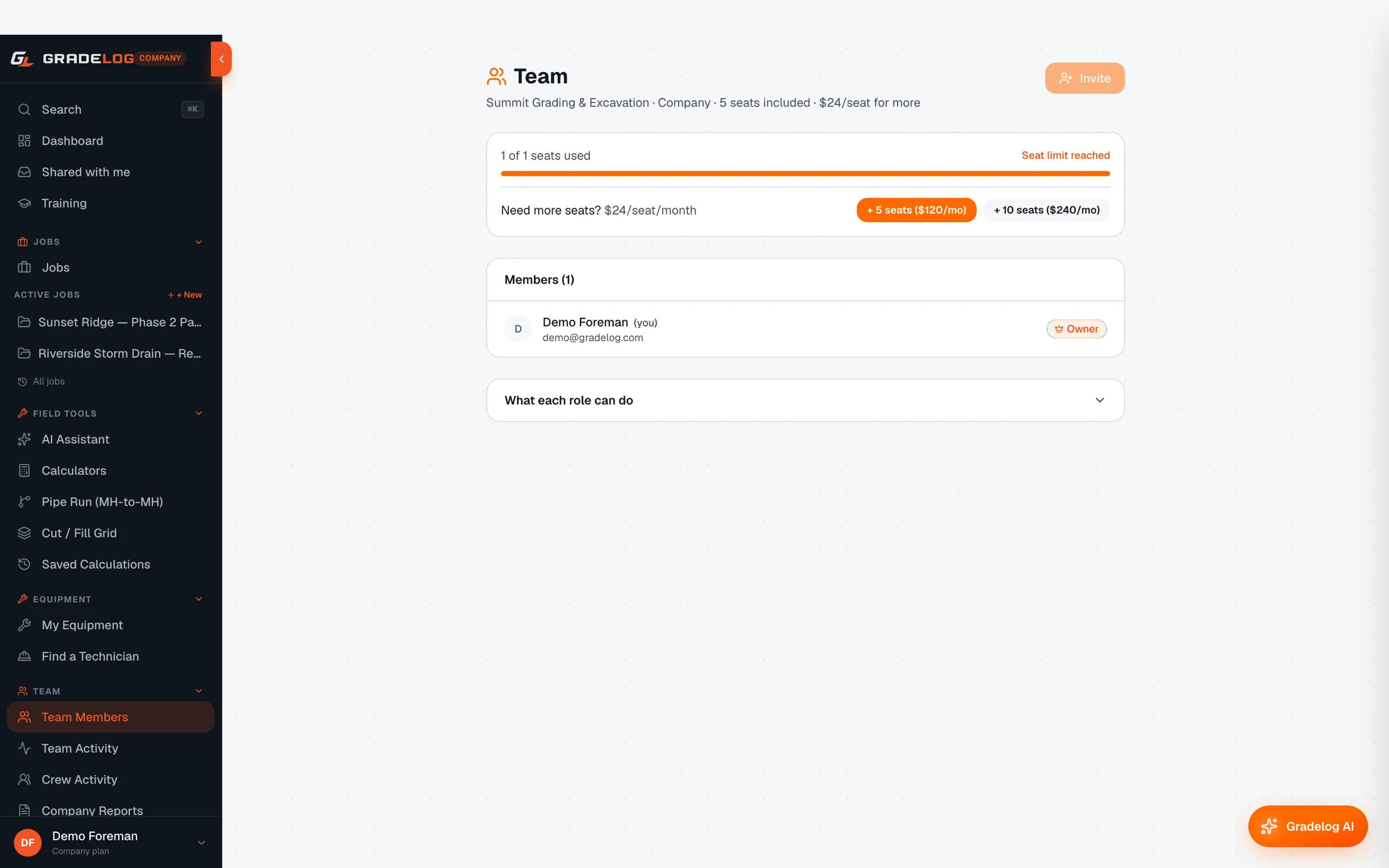The image size is (1389, 868).
Task: Click the Find a Technician hard hat icon
Action: click(24, 656)
